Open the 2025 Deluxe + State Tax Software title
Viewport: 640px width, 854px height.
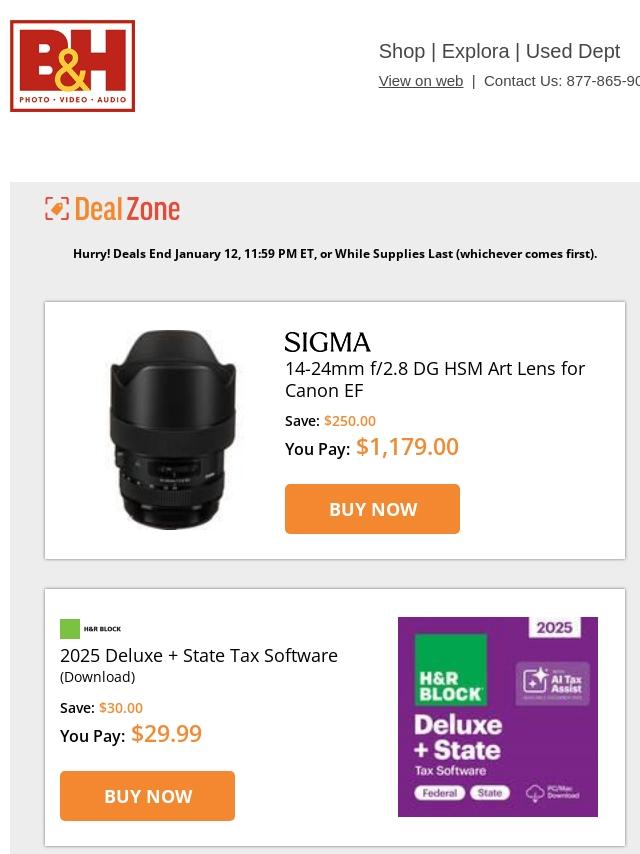pyautogui.click(x=199, y=656)
